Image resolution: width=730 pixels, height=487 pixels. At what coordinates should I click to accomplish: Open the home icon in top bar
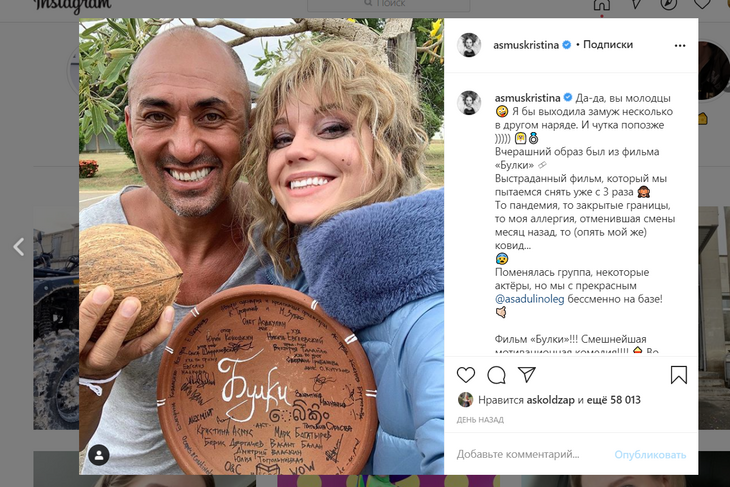pos(602,5)
